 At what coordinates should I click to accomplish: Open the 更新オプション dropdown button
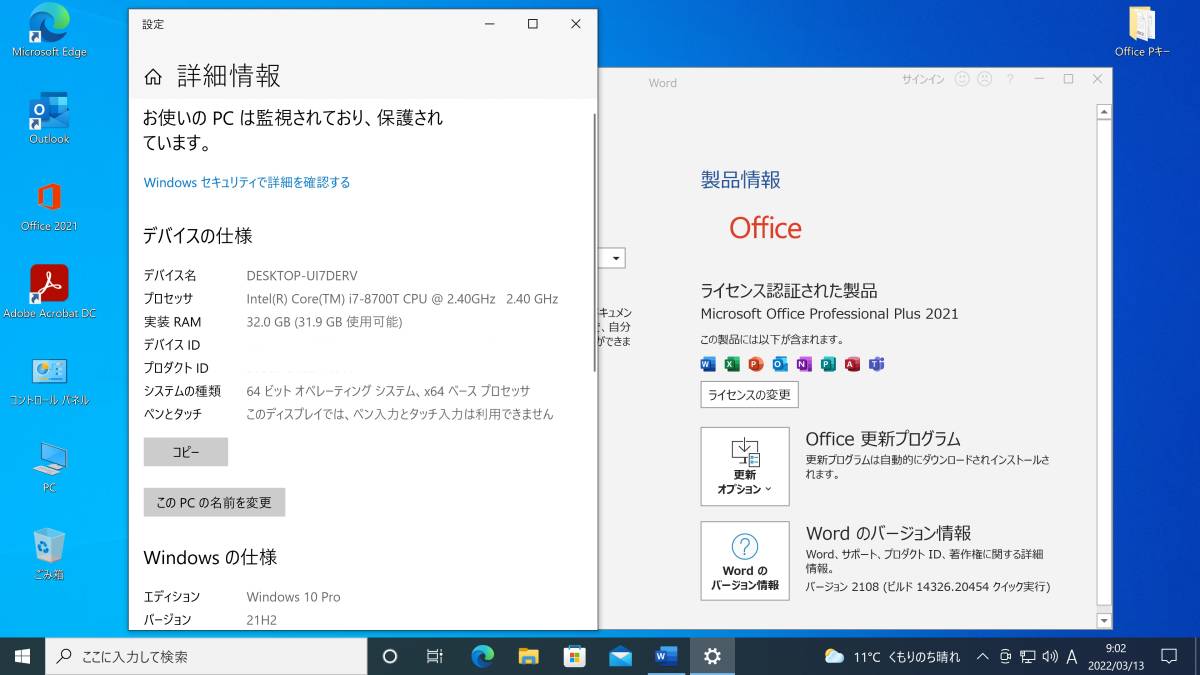[745, 466]
